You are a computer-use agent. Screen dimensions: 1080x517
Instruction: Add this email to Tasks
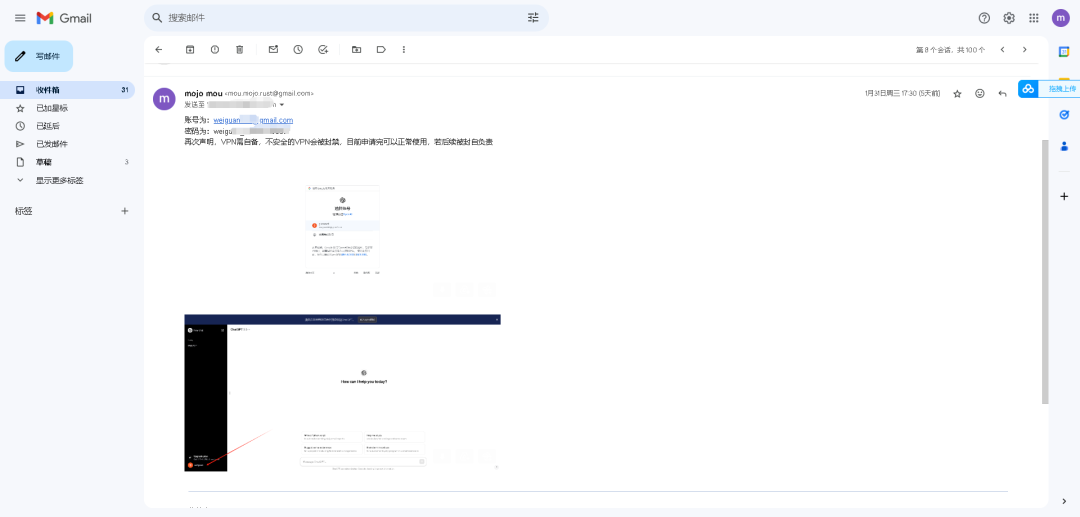coord(323,50)
